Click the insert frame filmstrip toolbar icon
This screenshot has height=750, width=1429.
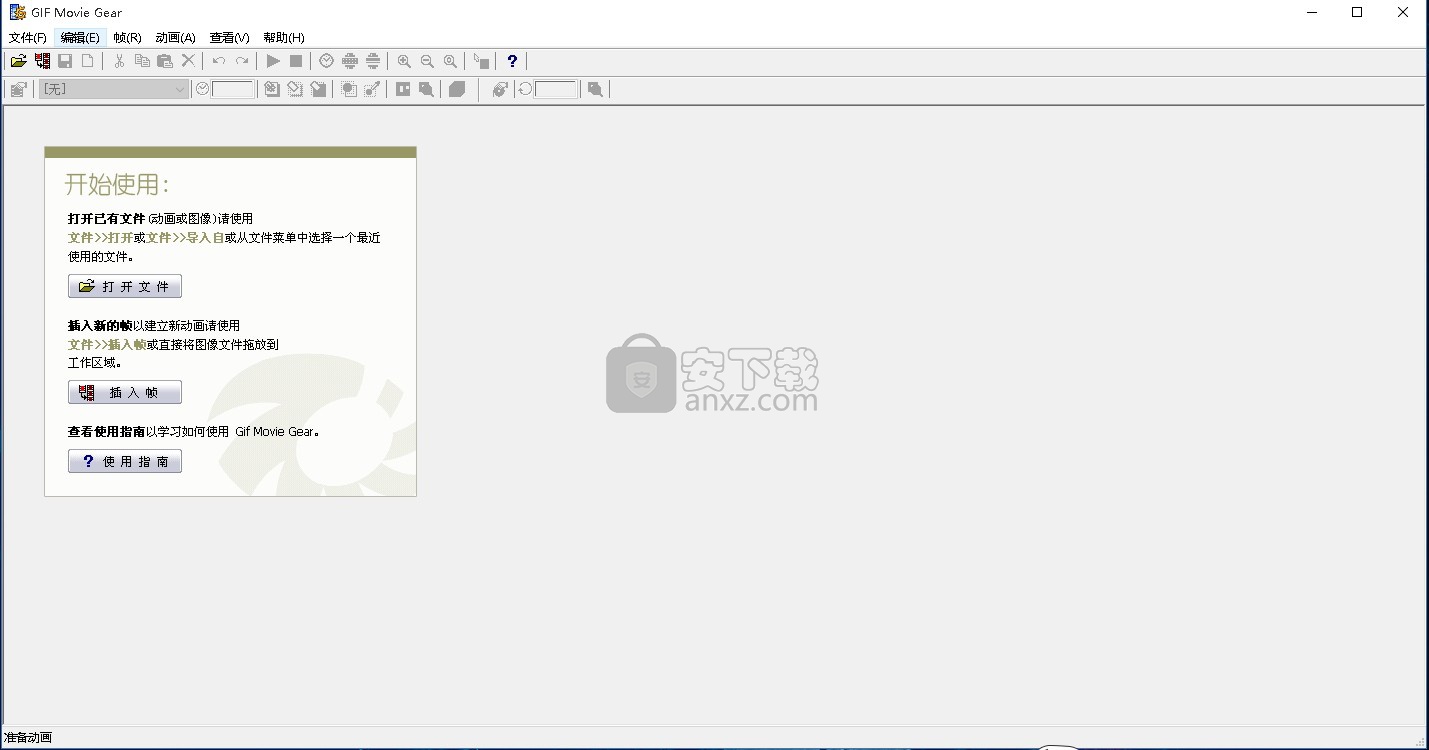(42, 61)
